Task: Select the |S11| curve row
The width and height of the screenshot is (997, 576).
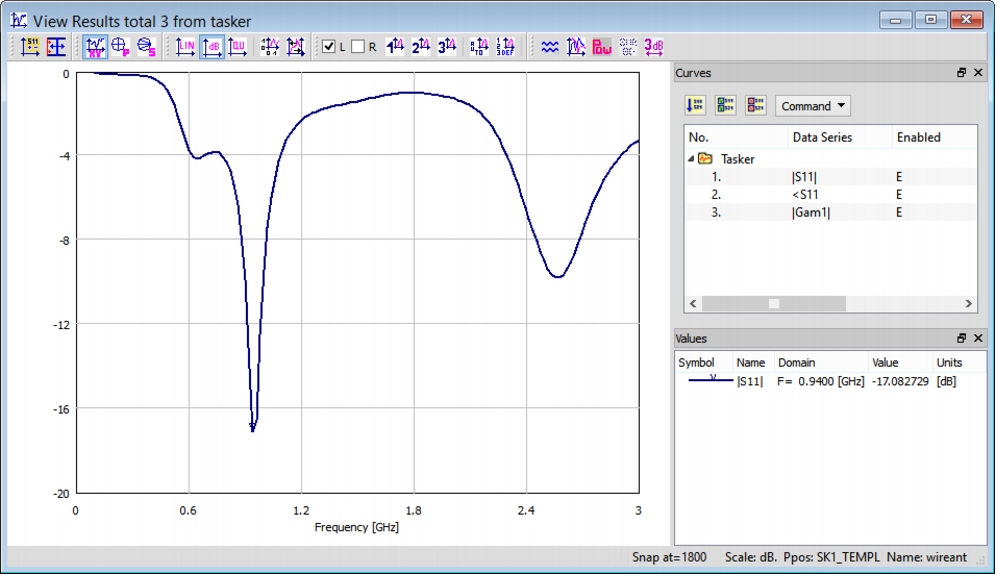Action: [830, 177]
